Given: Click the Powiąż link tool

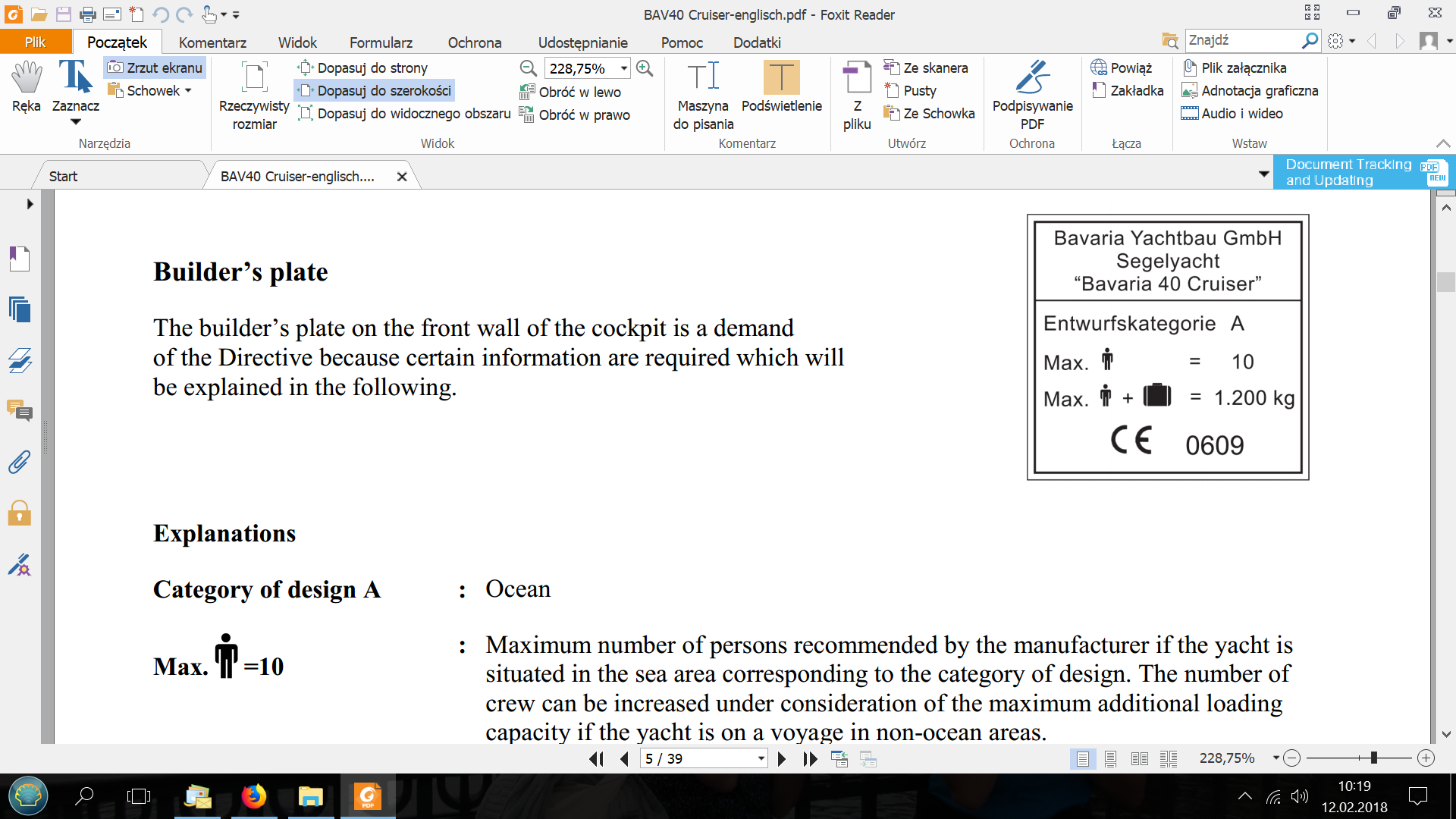Looking at the screenshot, I should [x=1122, y=67].
